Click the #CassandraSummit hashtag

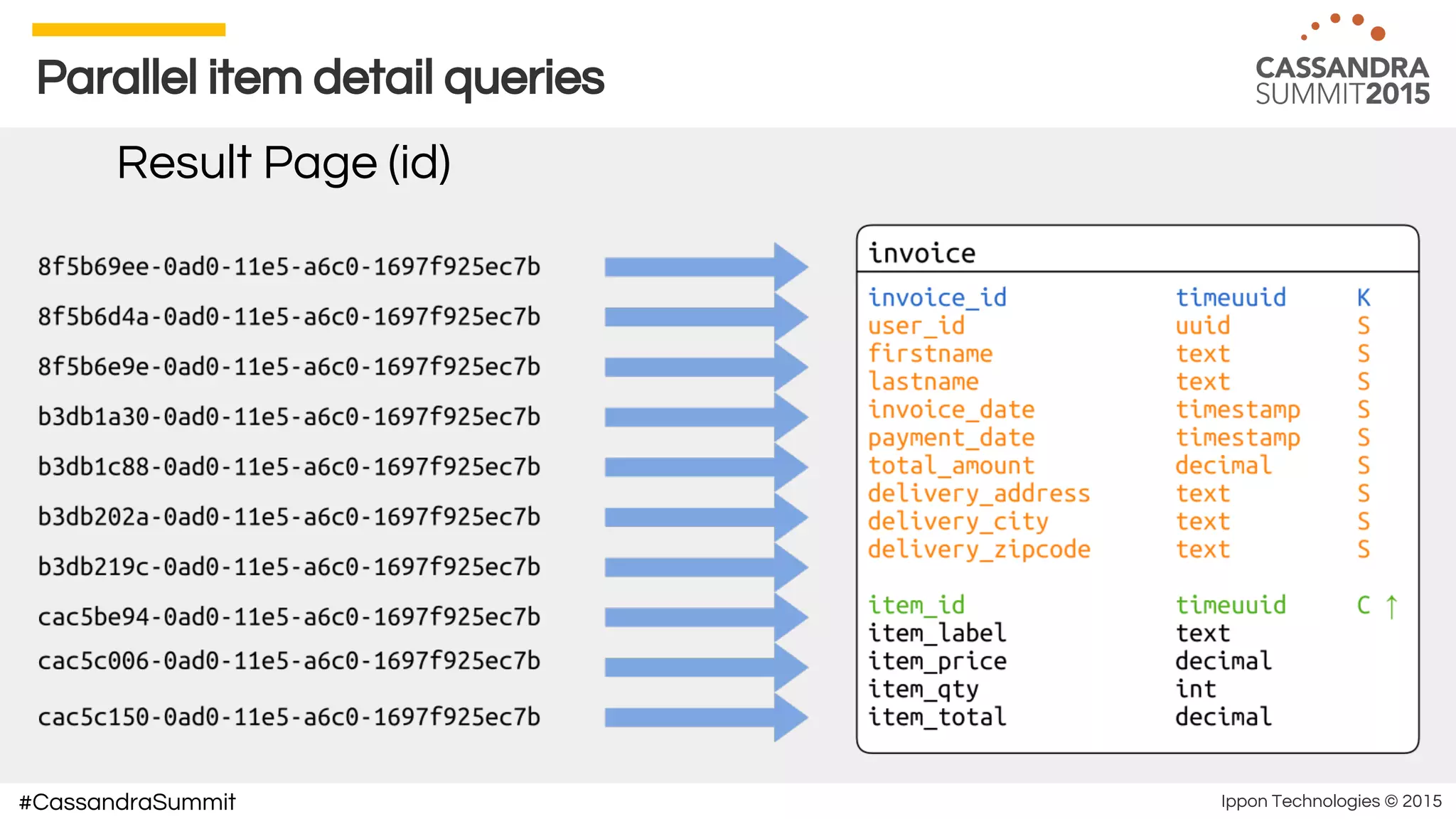(x=127, y=802)
